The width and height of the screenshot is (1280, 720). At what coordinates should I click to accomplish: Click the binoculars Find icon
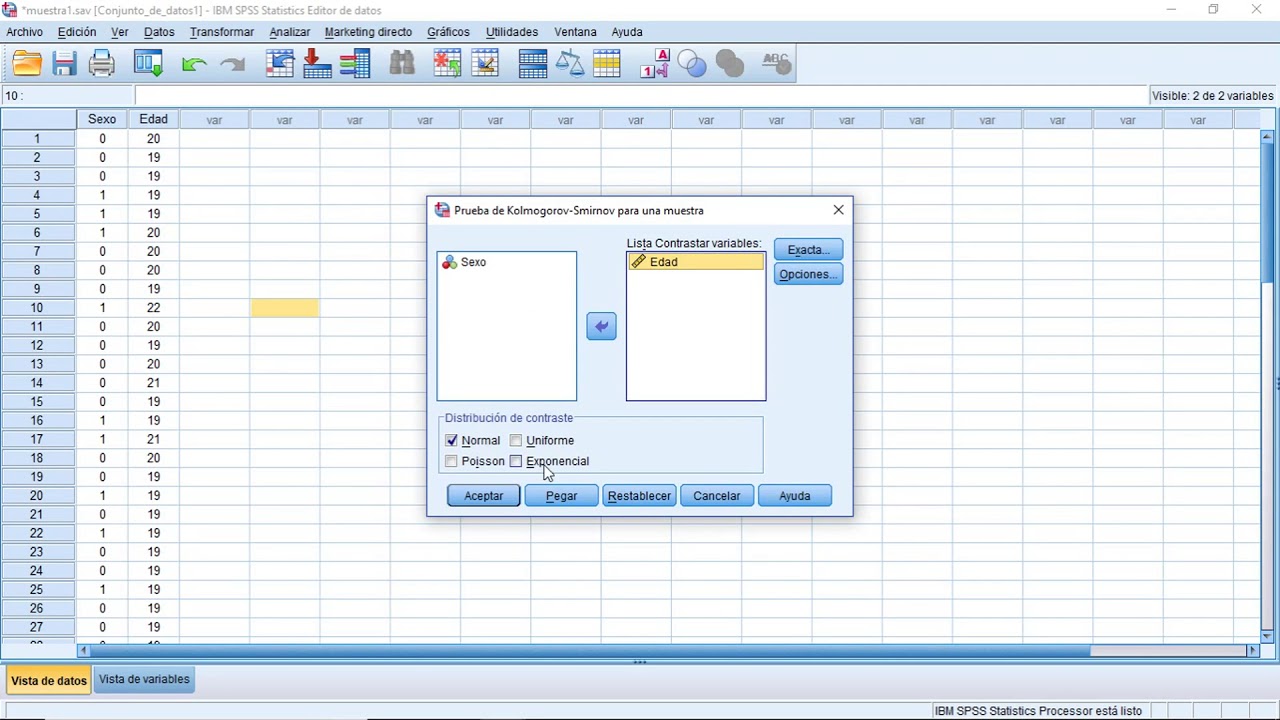coord(402,64)
